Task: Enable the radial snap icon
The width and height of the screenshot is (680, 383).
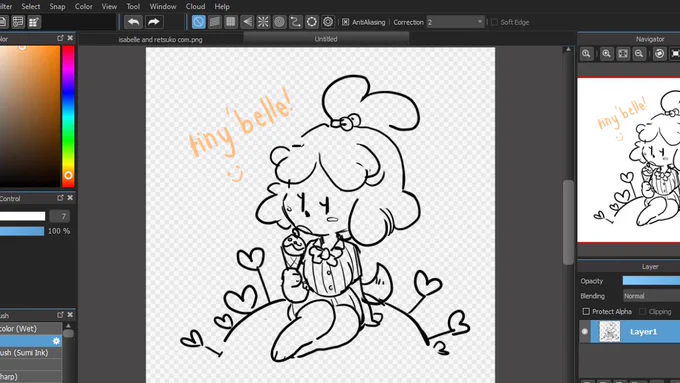Action: point(263,22)
